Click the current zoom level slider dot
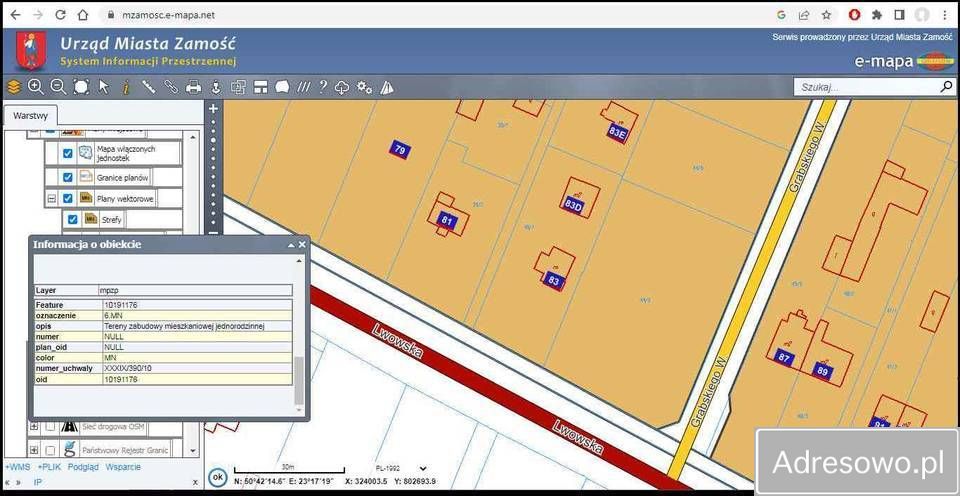Image resolution: width=960 pixels, height=496 pixels. (x=213, y=140)
